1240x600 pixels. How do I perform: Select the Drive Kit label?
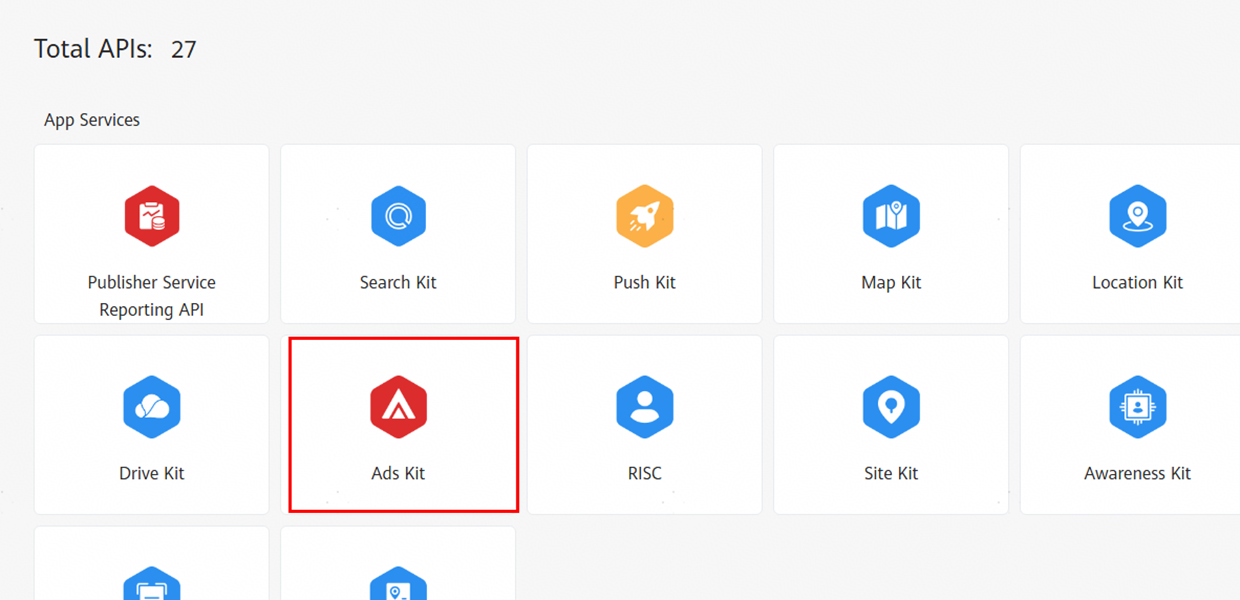point(152,474)
